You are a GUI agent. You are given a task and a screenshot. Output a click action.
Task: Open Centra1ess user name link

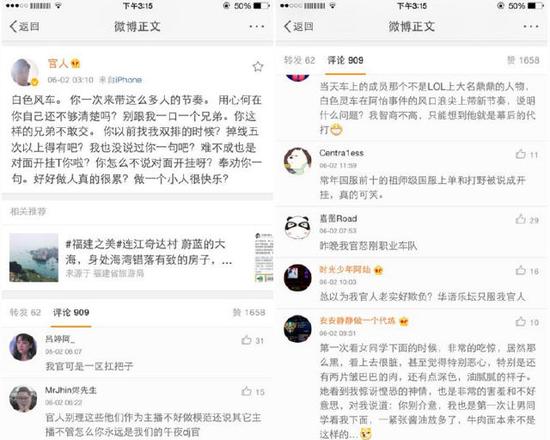(341, 153)
